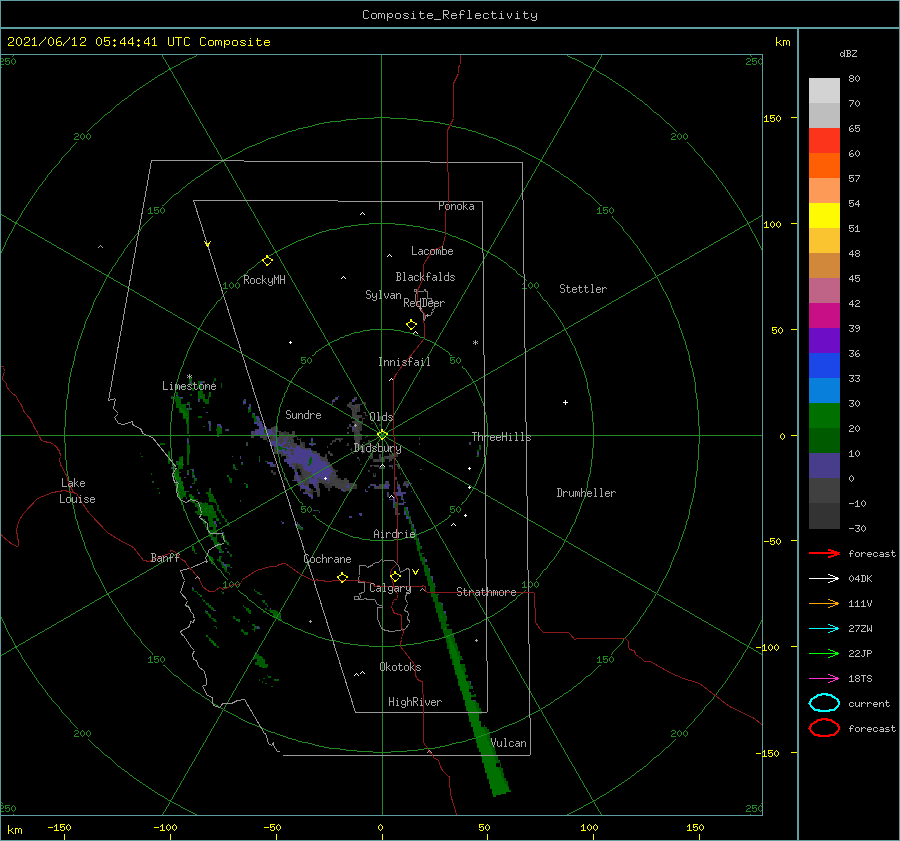Screen dimensions: 900x841
Task: Click the Cochrane city label
Action: [327, 559]
